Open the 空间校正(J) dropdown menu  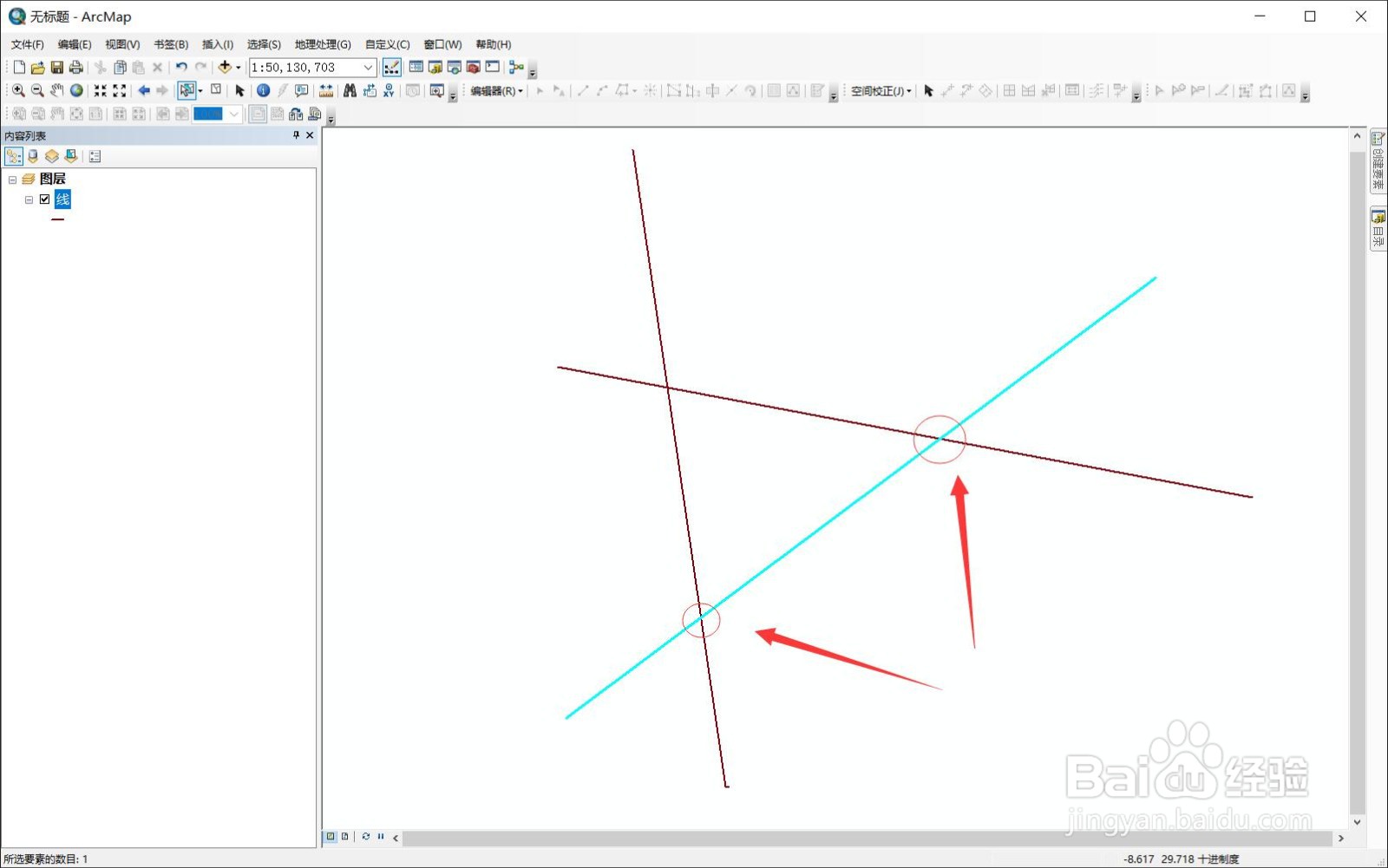click(x=881, y=91)
